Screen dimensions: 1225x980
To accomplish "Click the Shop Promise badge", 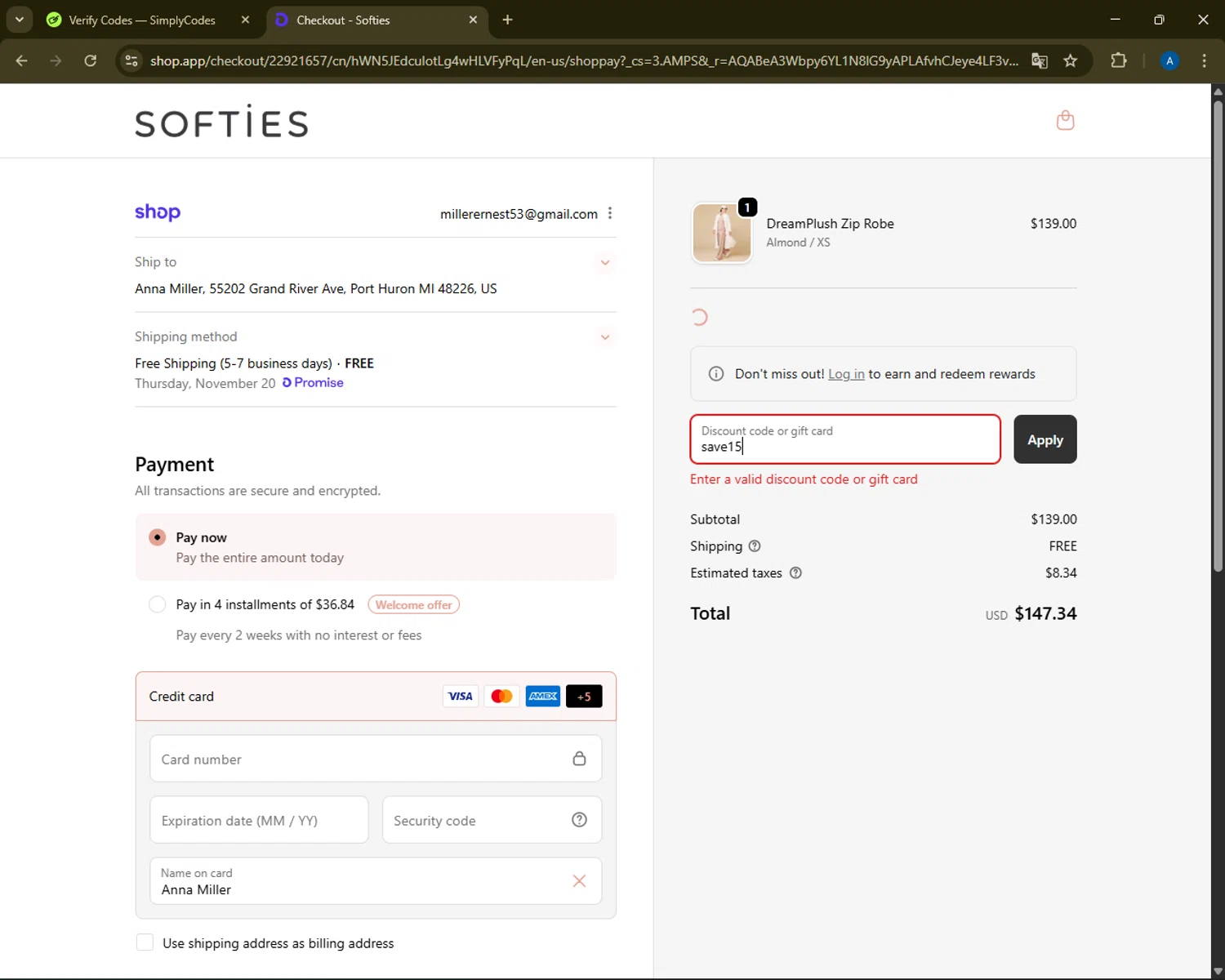I will [x=313, y=383].
